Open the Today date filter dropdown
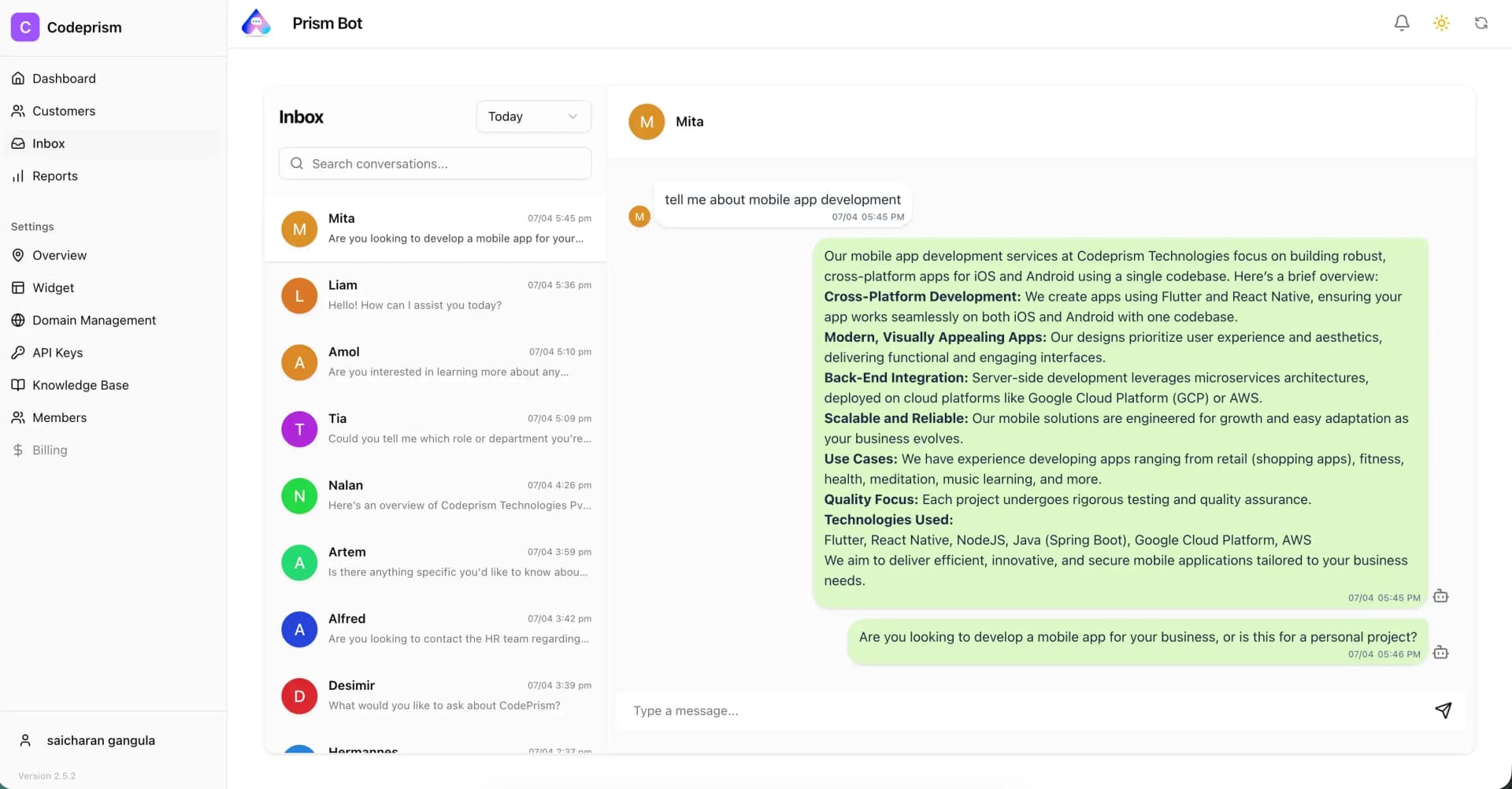This screenshot has width=1512, height=789. coord(532,116)
